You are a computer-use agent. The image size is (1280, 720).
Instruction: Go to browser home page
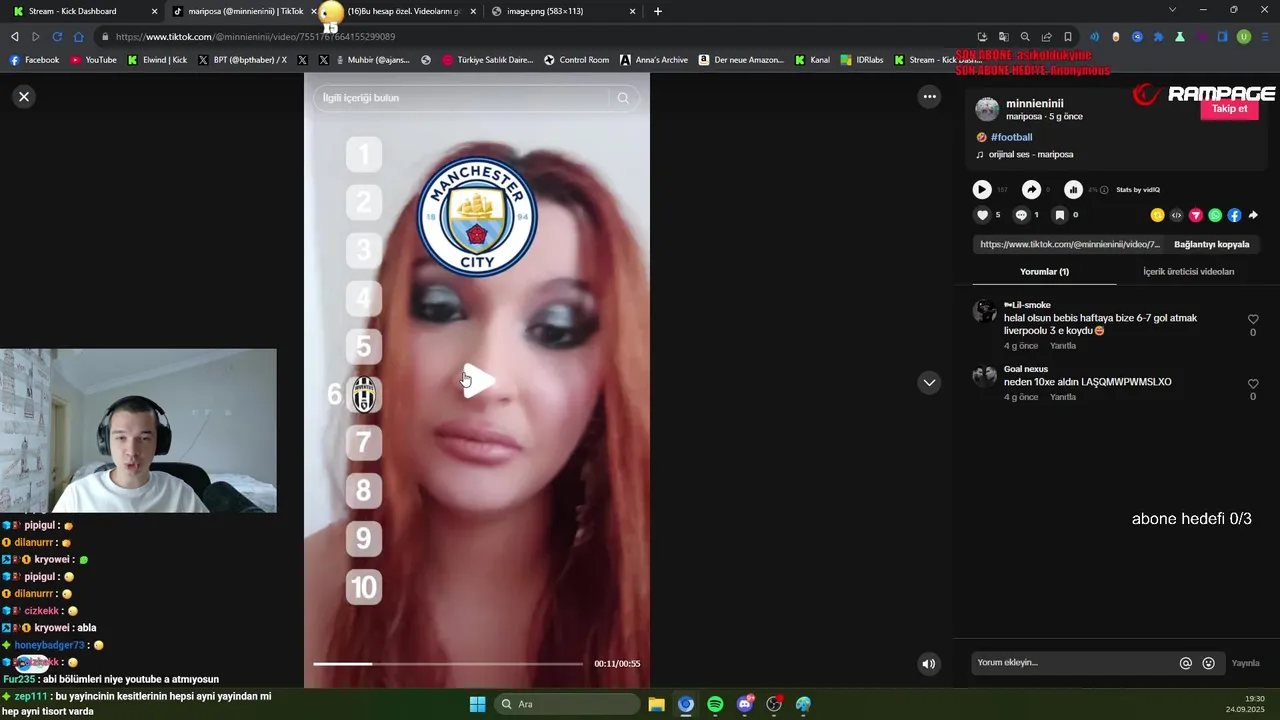(x=79, y=37)
